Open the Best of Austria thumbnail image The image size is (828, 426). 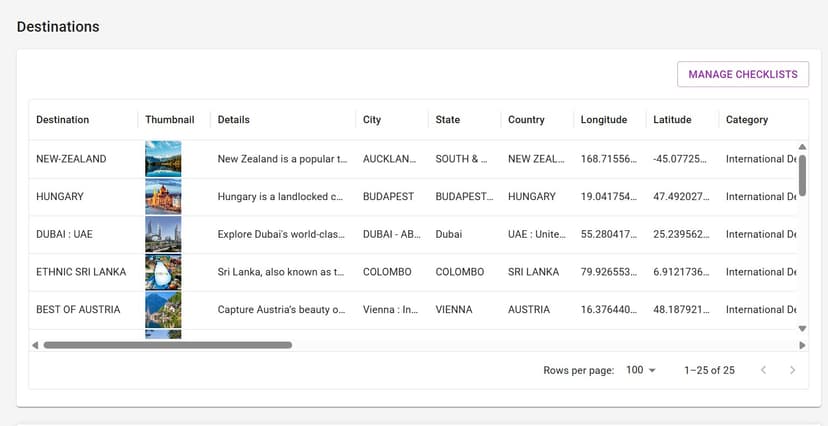click(x=163, y=309)
